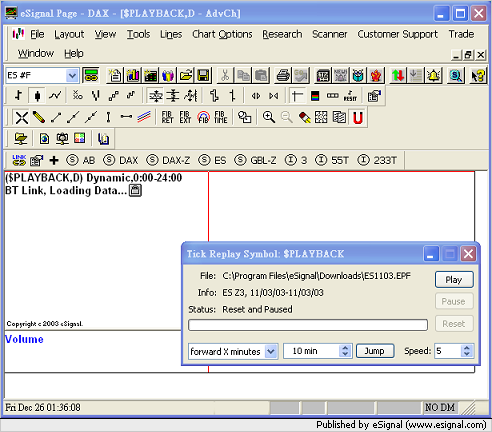Click the Volume study label
Image resolution: width=492 pixels, height=432 pixels.
24,339
